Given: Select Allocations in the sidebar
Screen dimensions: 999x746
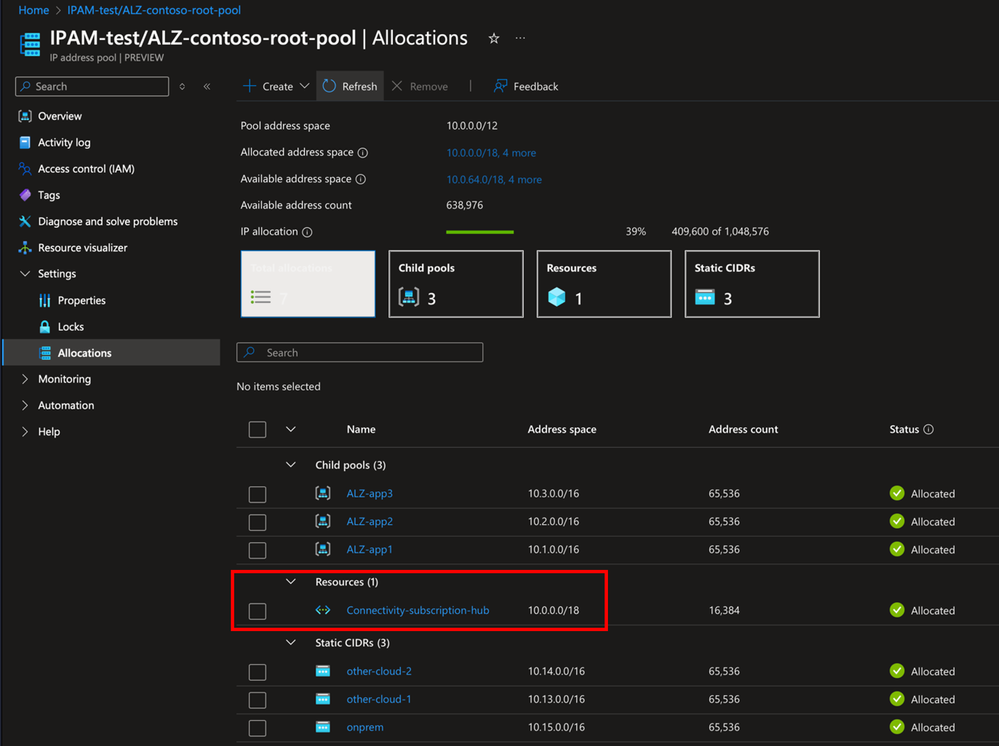Looking at the screenshot, I should click(x=111, y=352).
